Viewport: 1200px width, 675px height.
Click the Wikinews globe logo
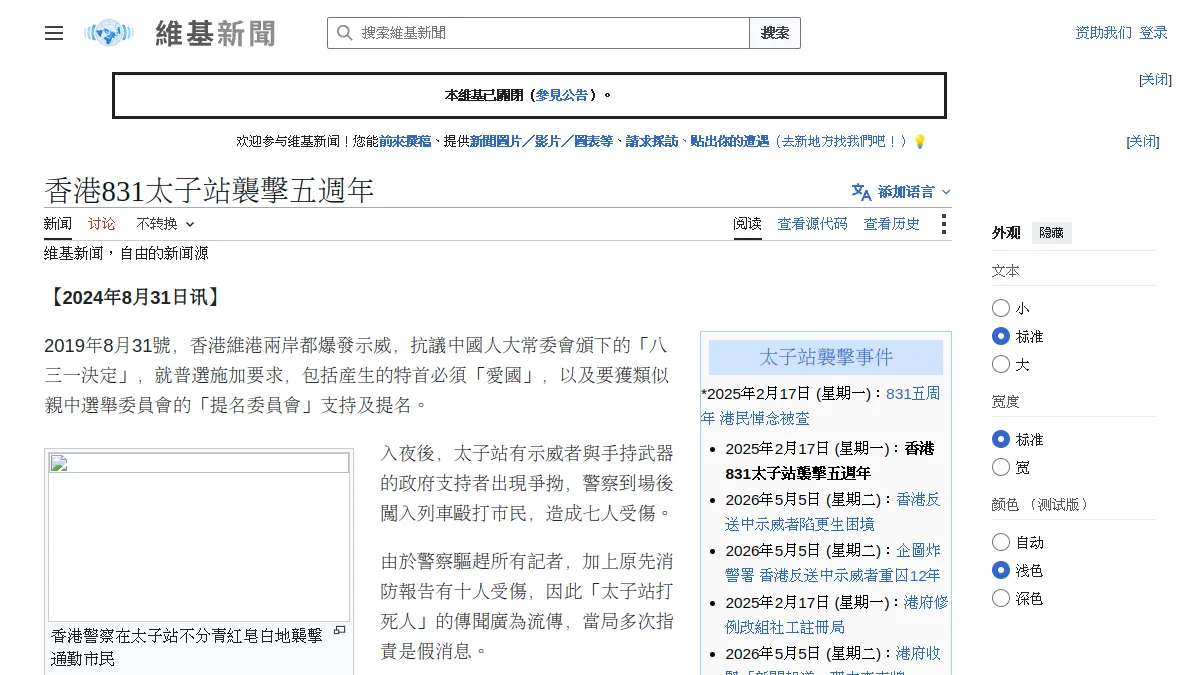pyautogui.click(x=109, y=33)
